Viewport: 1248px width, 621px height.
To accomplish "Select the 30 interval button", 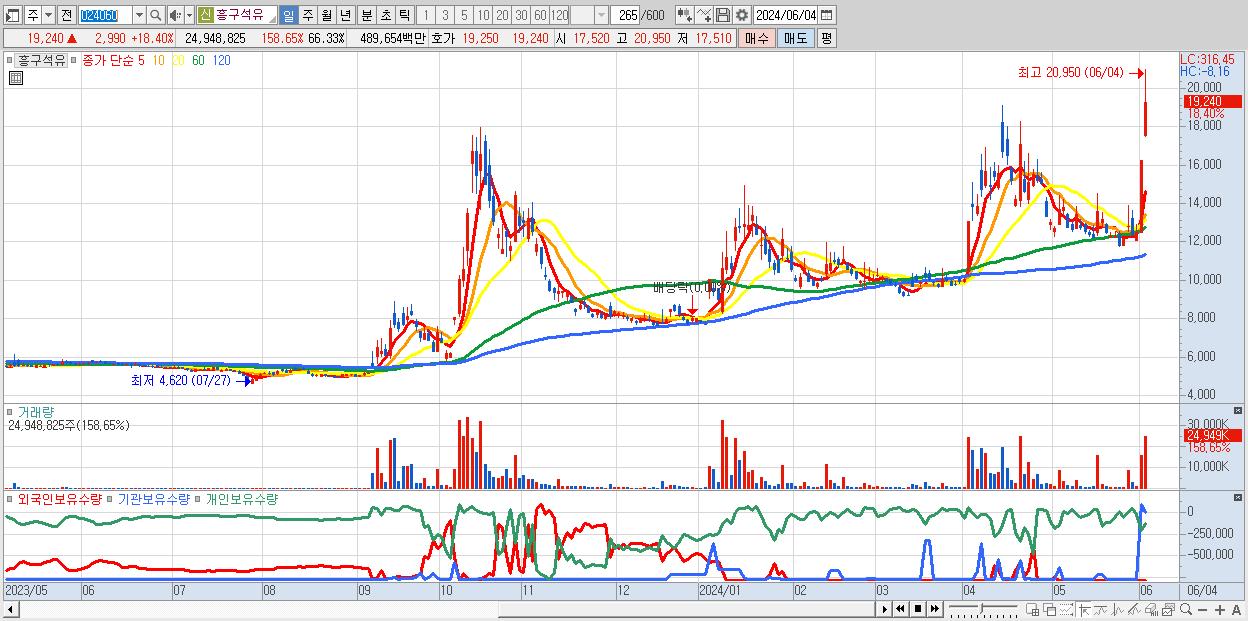I will coord(521,15).
